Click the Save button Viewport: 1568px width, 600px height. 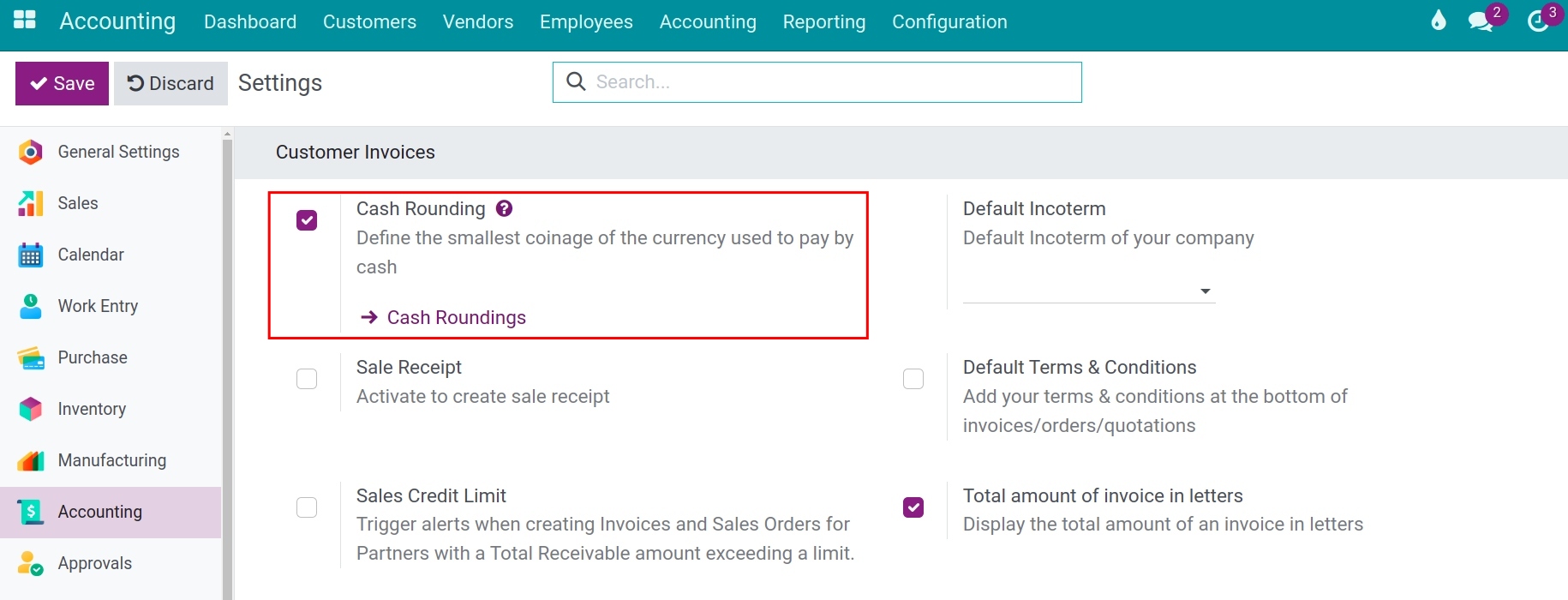pos(63,83)
